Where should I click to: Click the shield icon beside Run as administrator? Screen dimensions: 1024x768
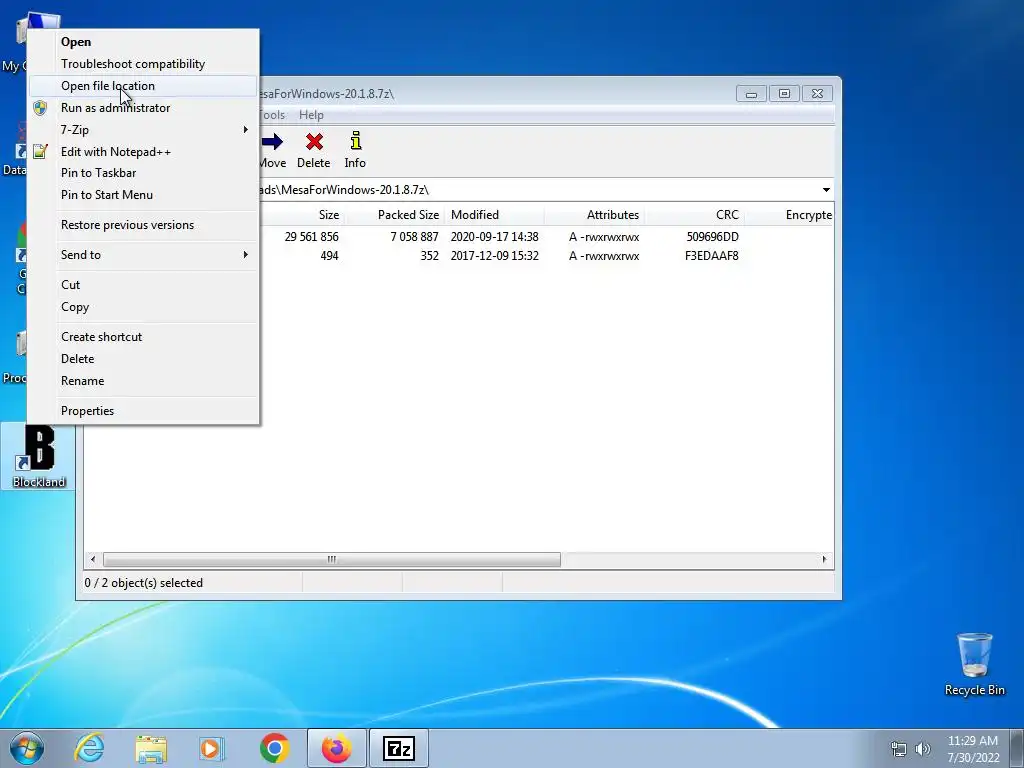(x=40, y=108)
